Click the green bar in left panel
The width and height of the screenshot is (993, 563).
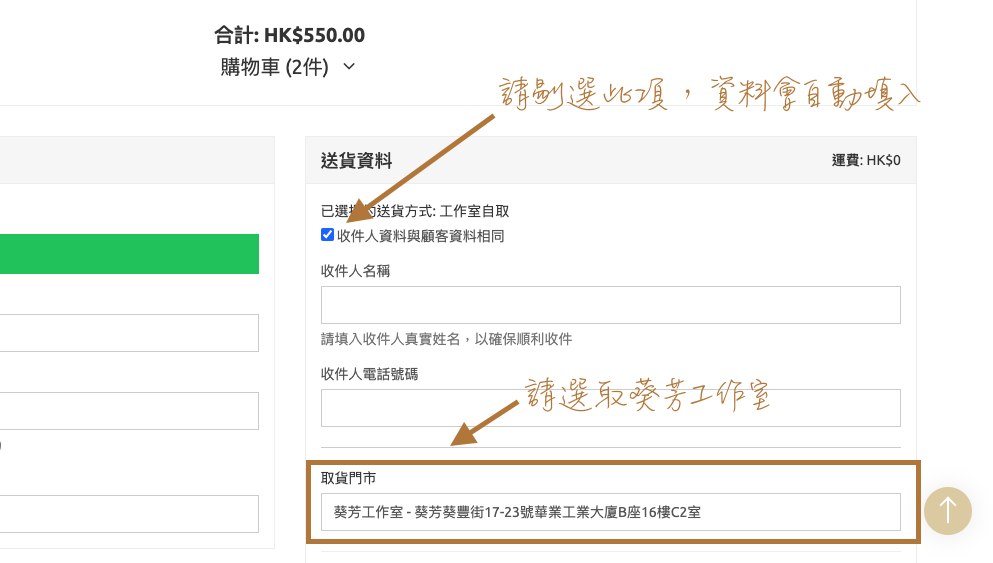point(129,254)
